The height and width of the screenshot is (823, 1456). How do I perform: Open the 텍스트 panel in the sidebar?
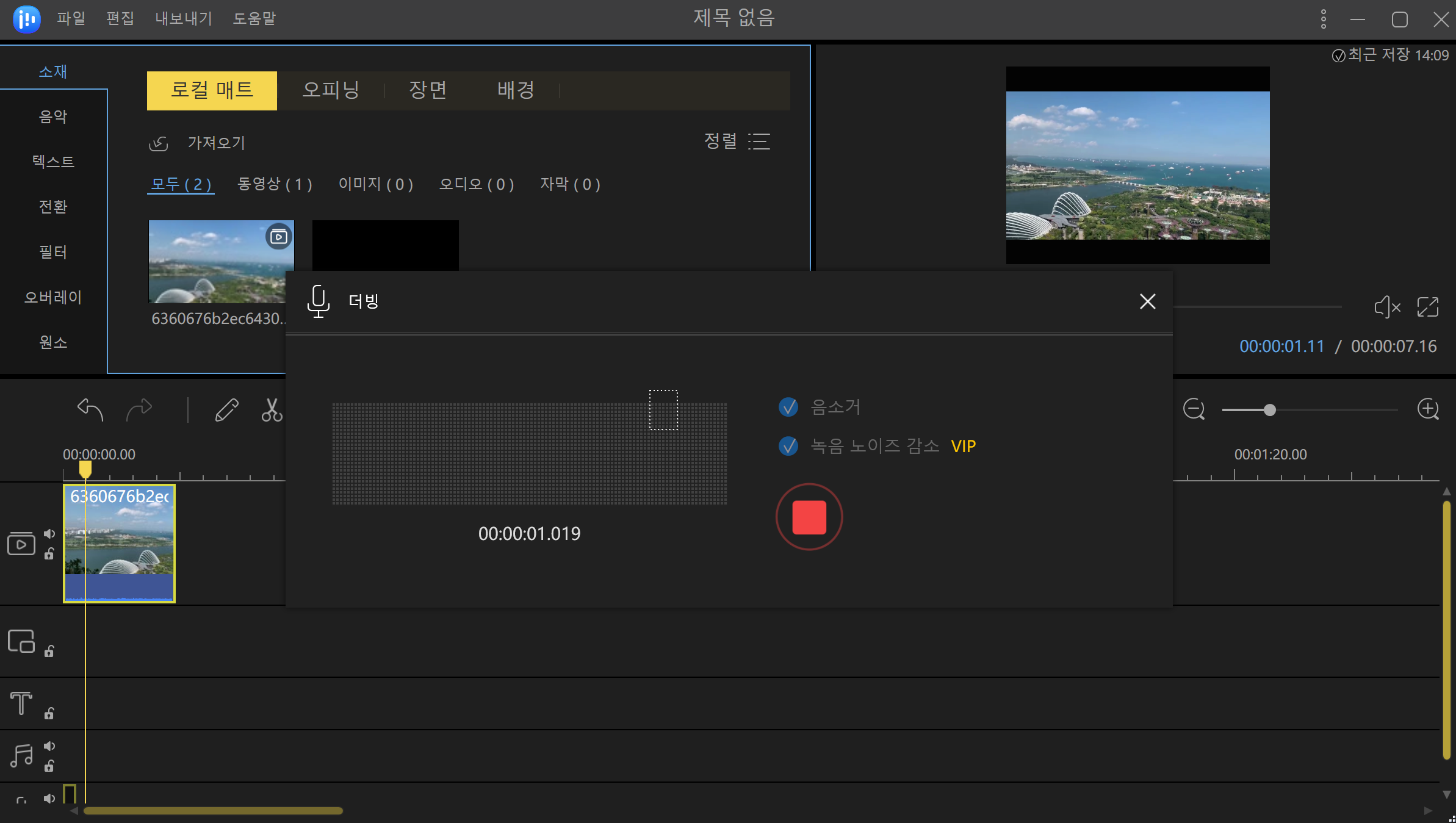coord(53,161)
